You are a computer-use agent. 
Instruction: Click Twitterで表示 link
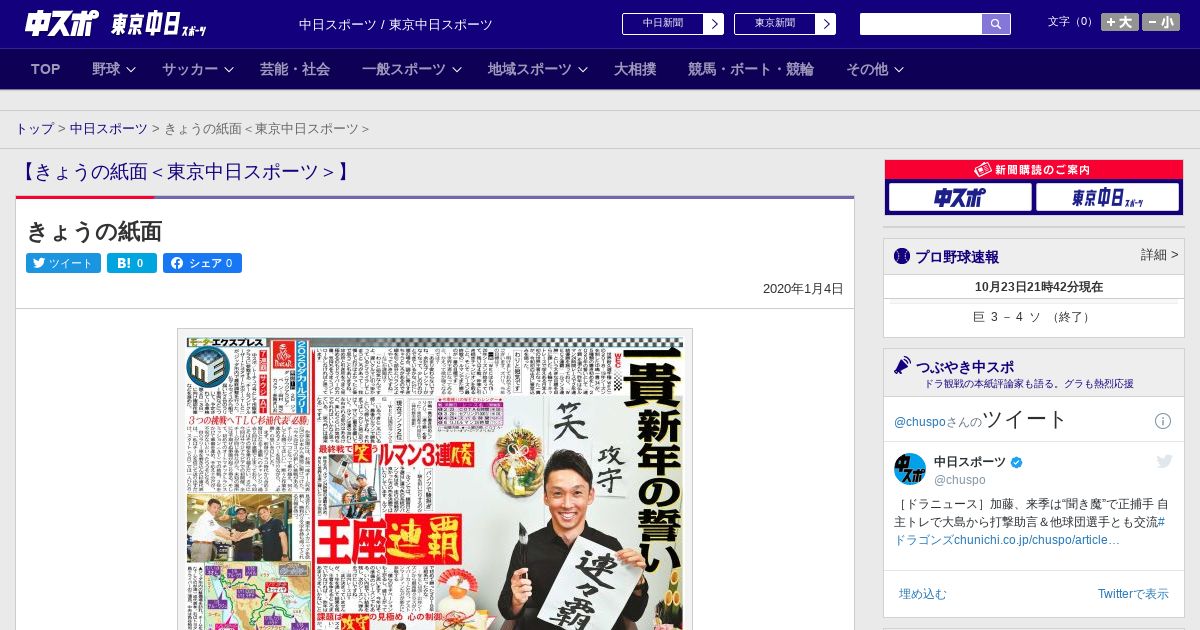[1133, 594]
